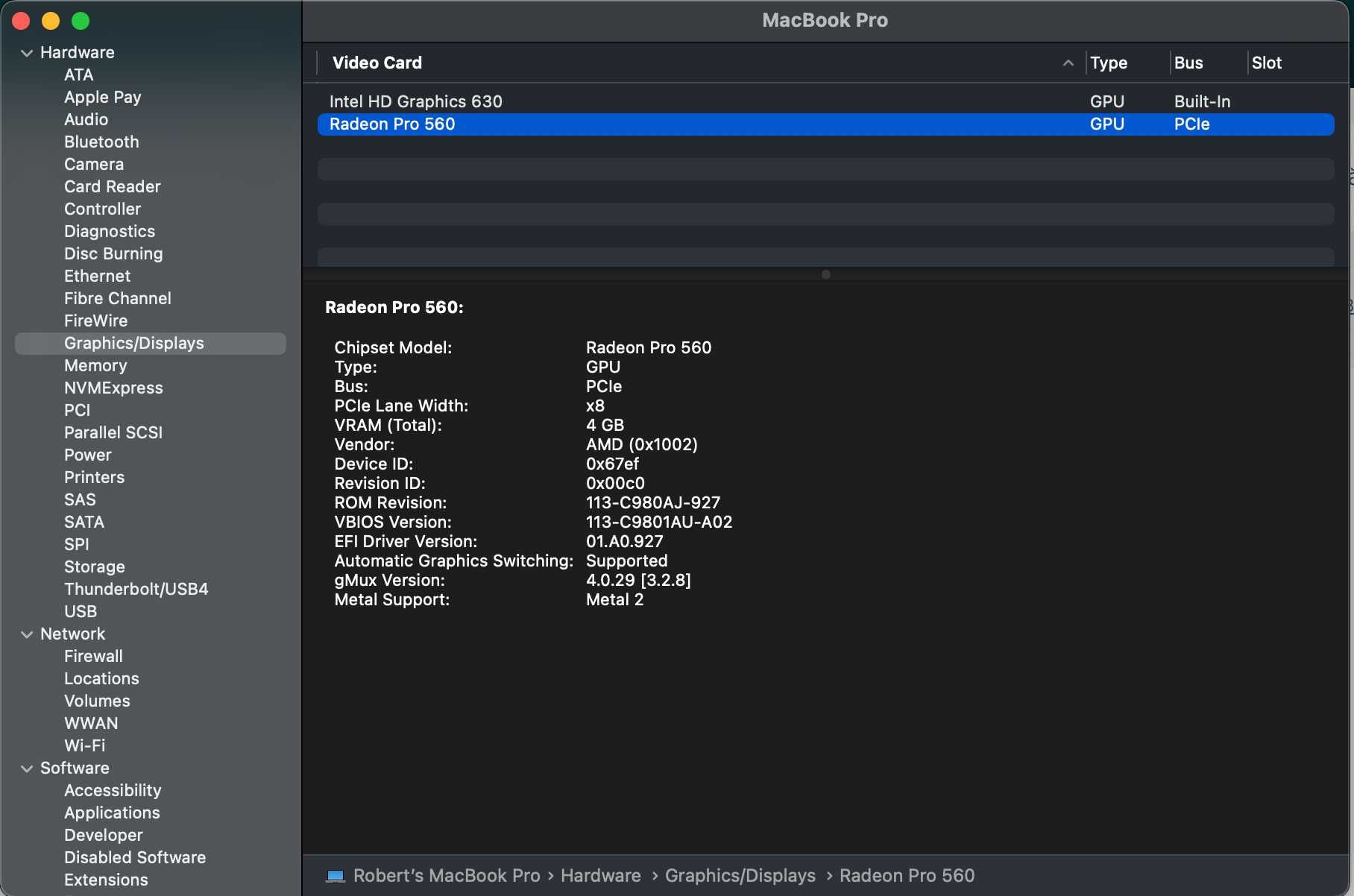Sort by the Slot column header
1354x896 pixels.
pyautogui.click(x=1267, y=63)
